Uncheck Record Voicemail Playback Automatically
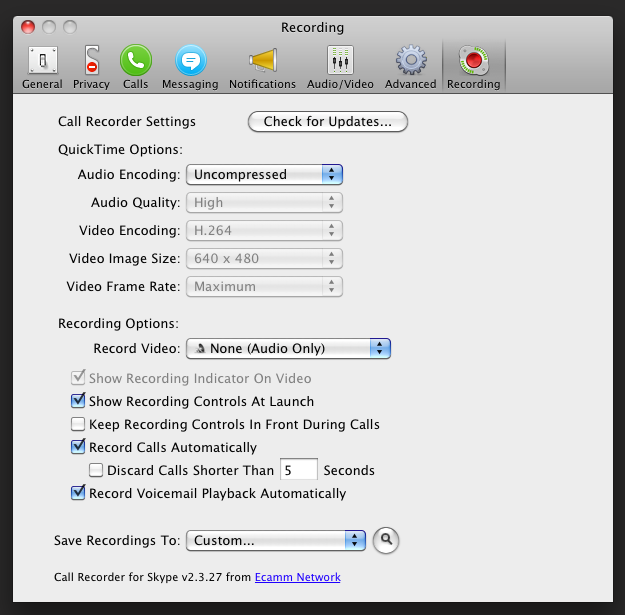This screenshot has height=615, width=625. pos(78,493)
